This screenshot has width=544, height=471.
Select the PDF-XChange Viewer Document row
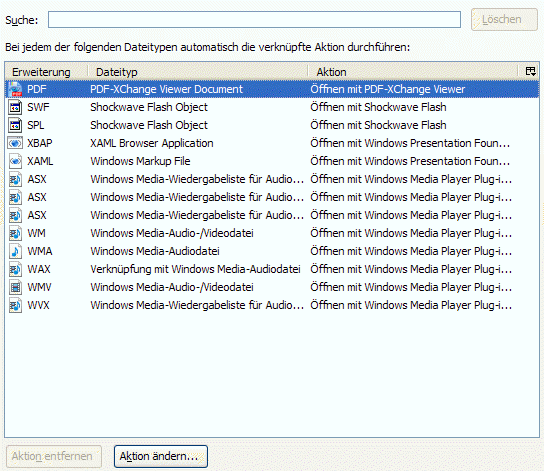pyautogui.click(x=272, y=89)
